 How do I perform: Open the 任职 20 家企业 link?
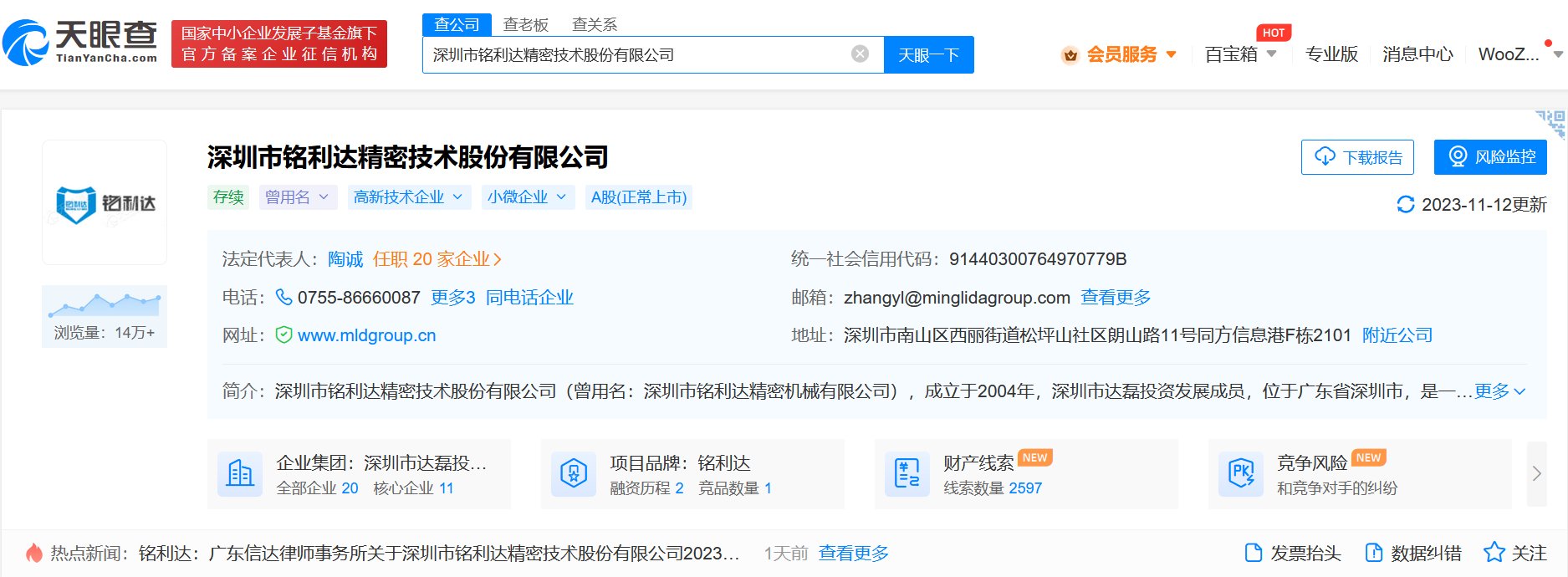(437, 259)
